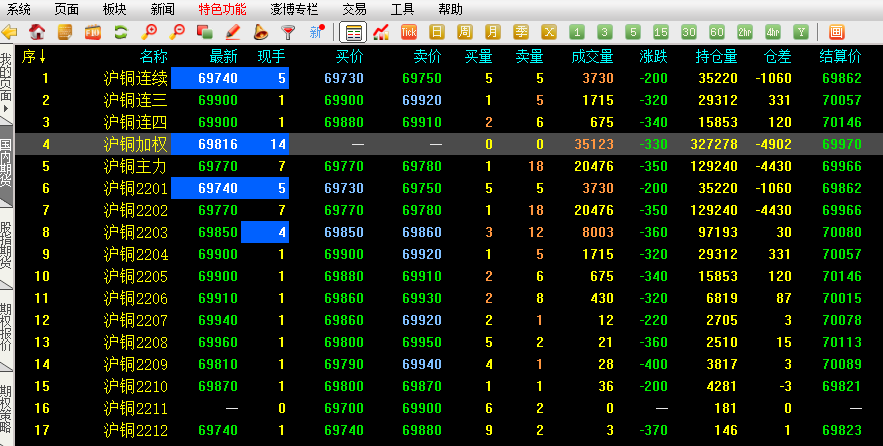Go to the home page icon
This screenshot has width=883, height=446.
tap(37, 32)
